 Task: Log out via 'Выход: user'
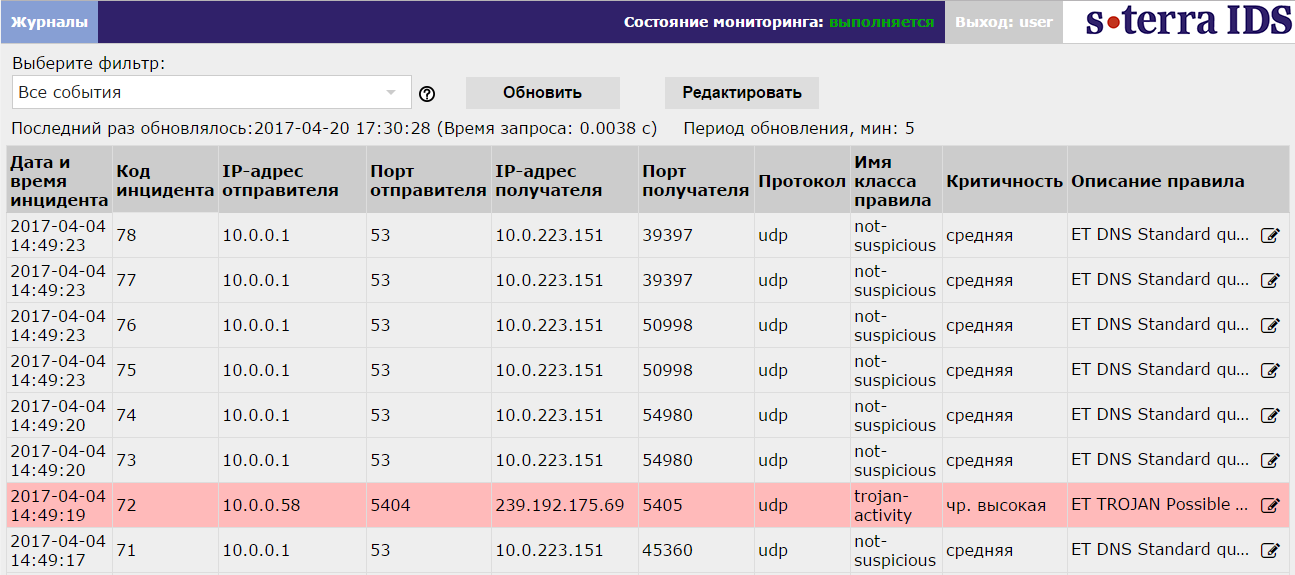(1004, 22)
